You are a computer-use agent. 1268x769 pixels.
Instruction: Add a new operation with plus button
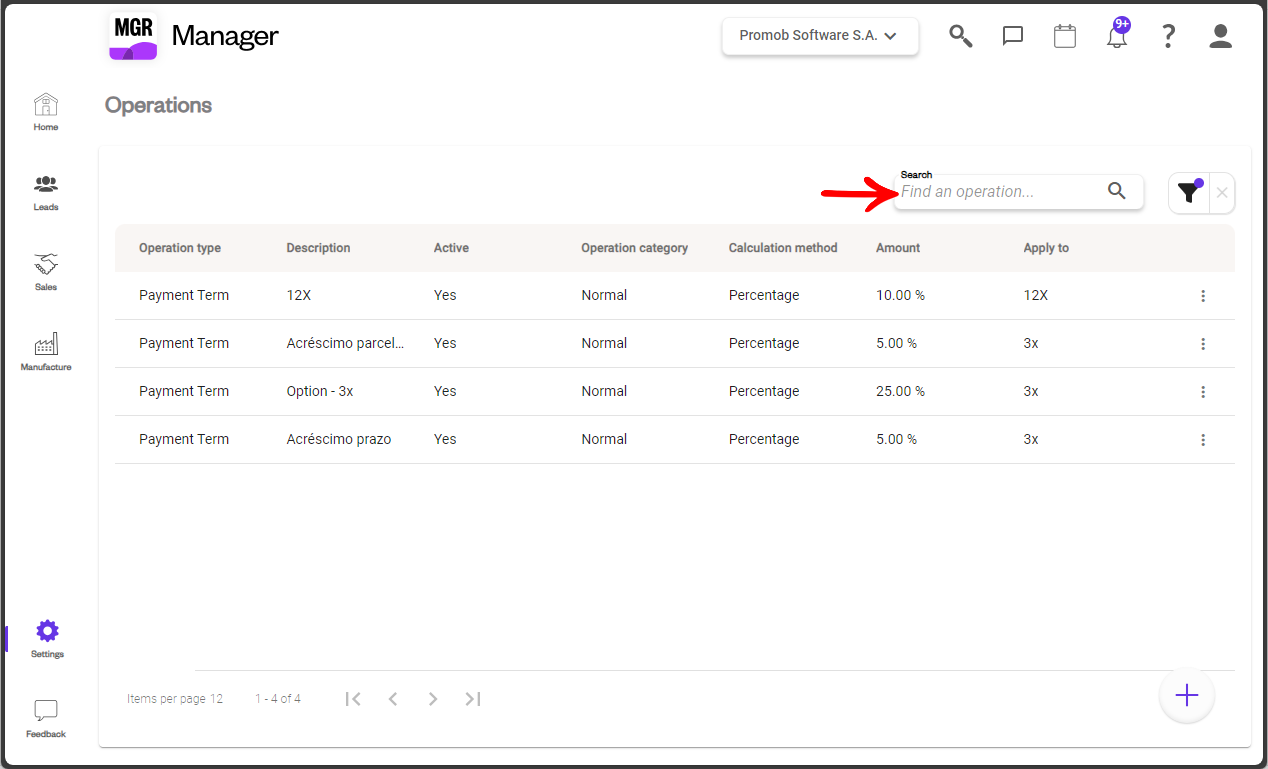1187,696
